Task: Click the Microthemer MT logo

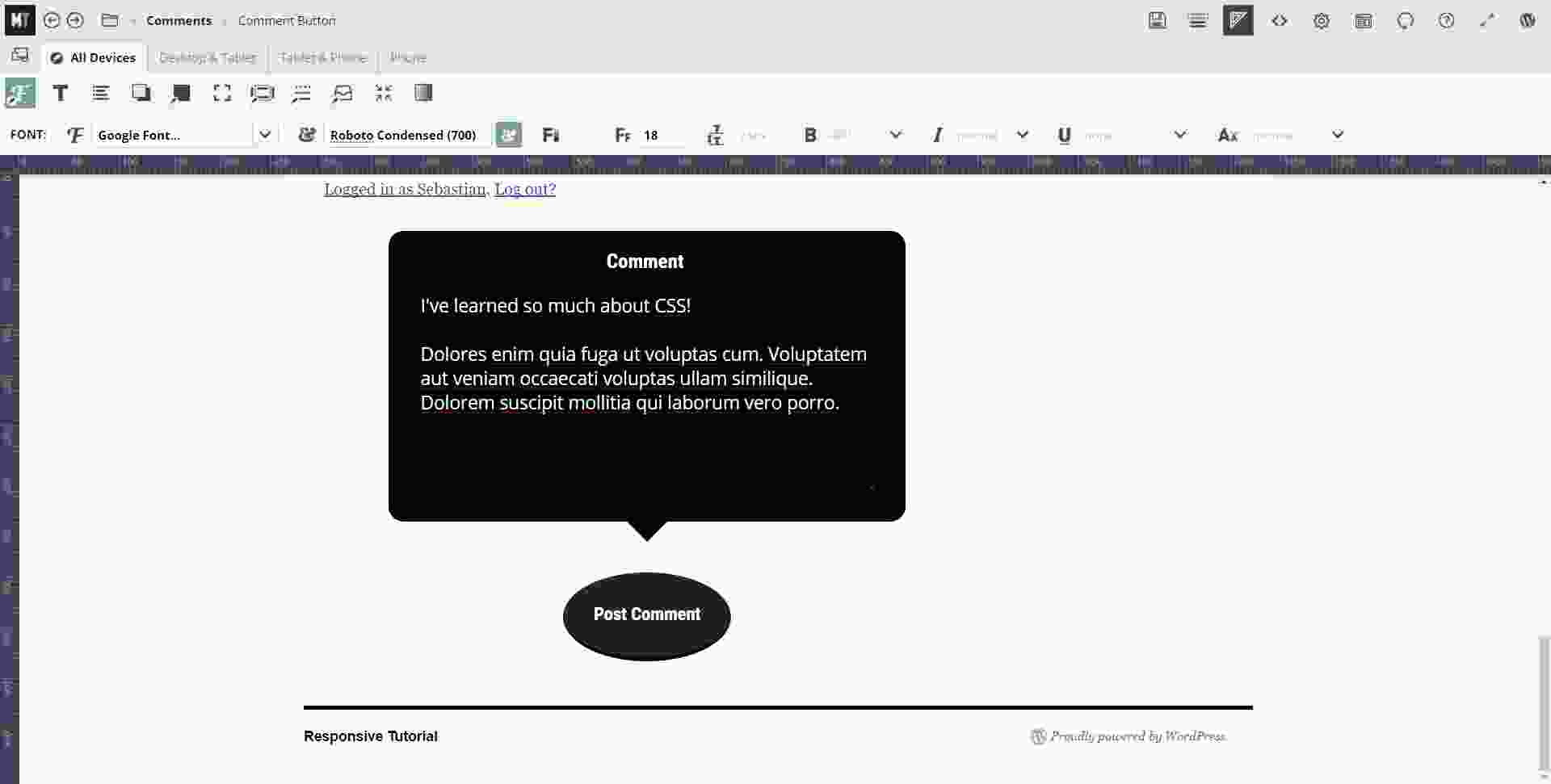Action: coord(19,20)
